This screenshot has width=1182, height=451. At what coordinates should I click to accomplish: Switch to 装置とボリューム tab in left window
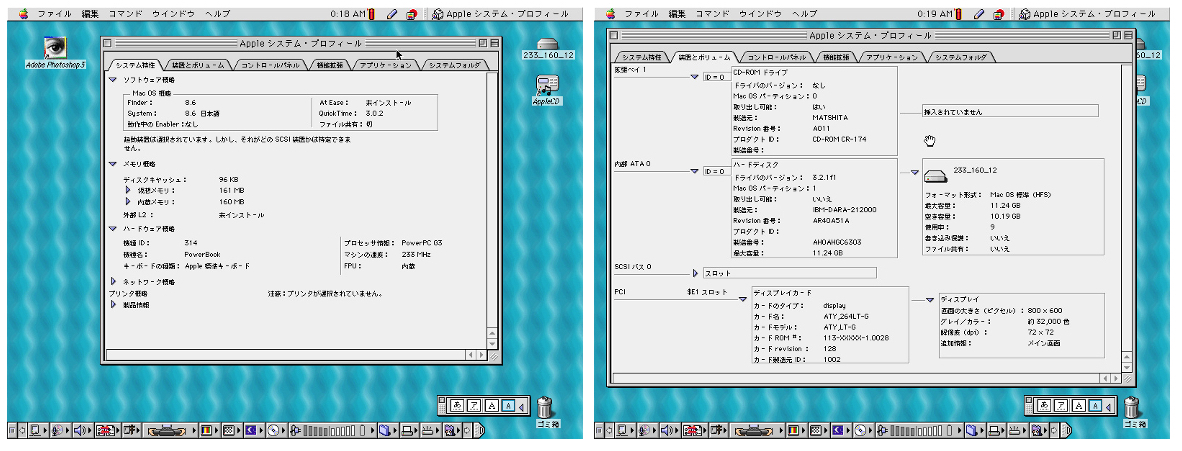(x=198, y=65)
